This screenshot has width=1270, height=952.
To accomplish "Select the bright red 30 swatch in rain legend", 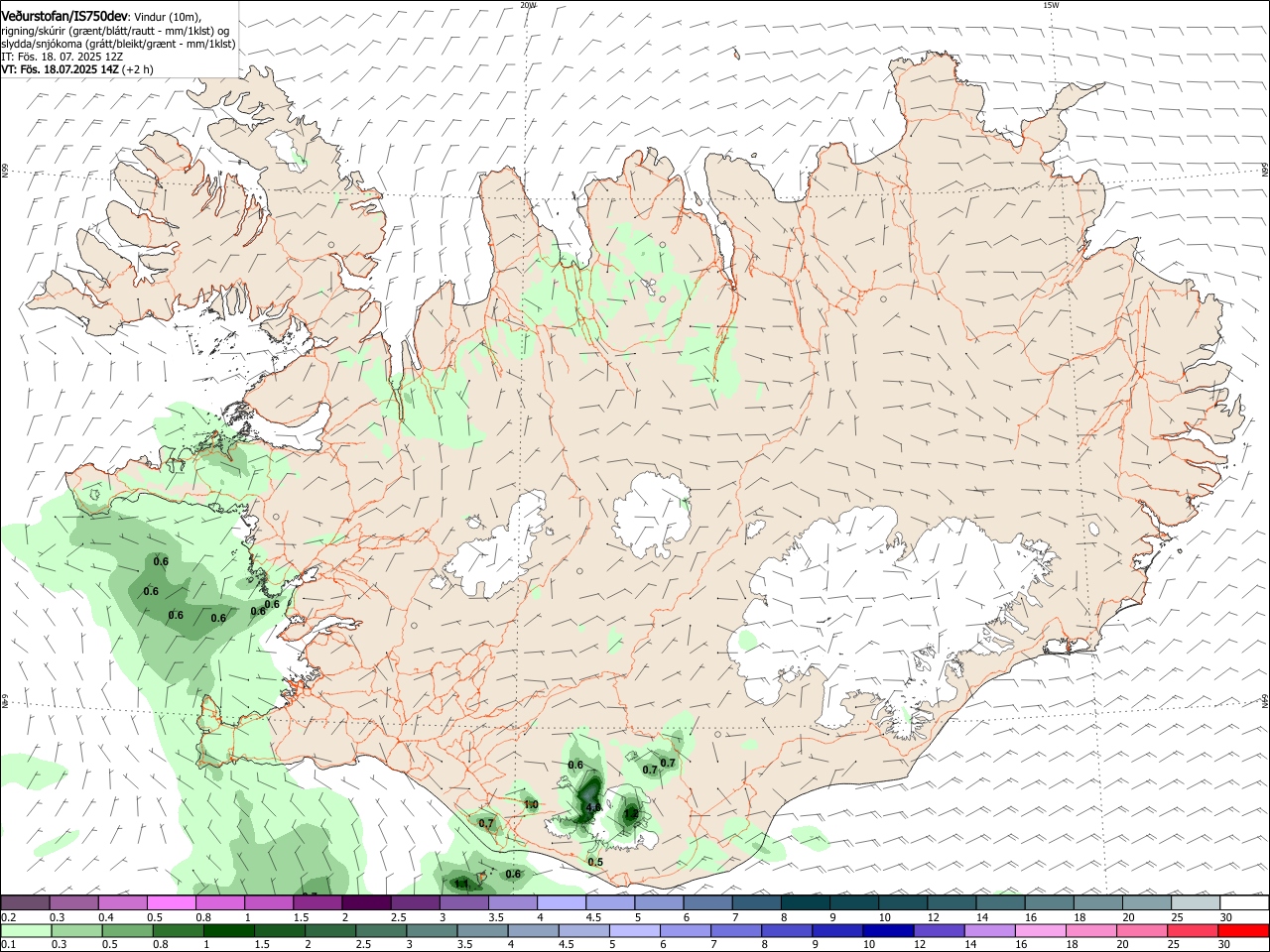I will pyautogui.click(x=1242, y=930).
